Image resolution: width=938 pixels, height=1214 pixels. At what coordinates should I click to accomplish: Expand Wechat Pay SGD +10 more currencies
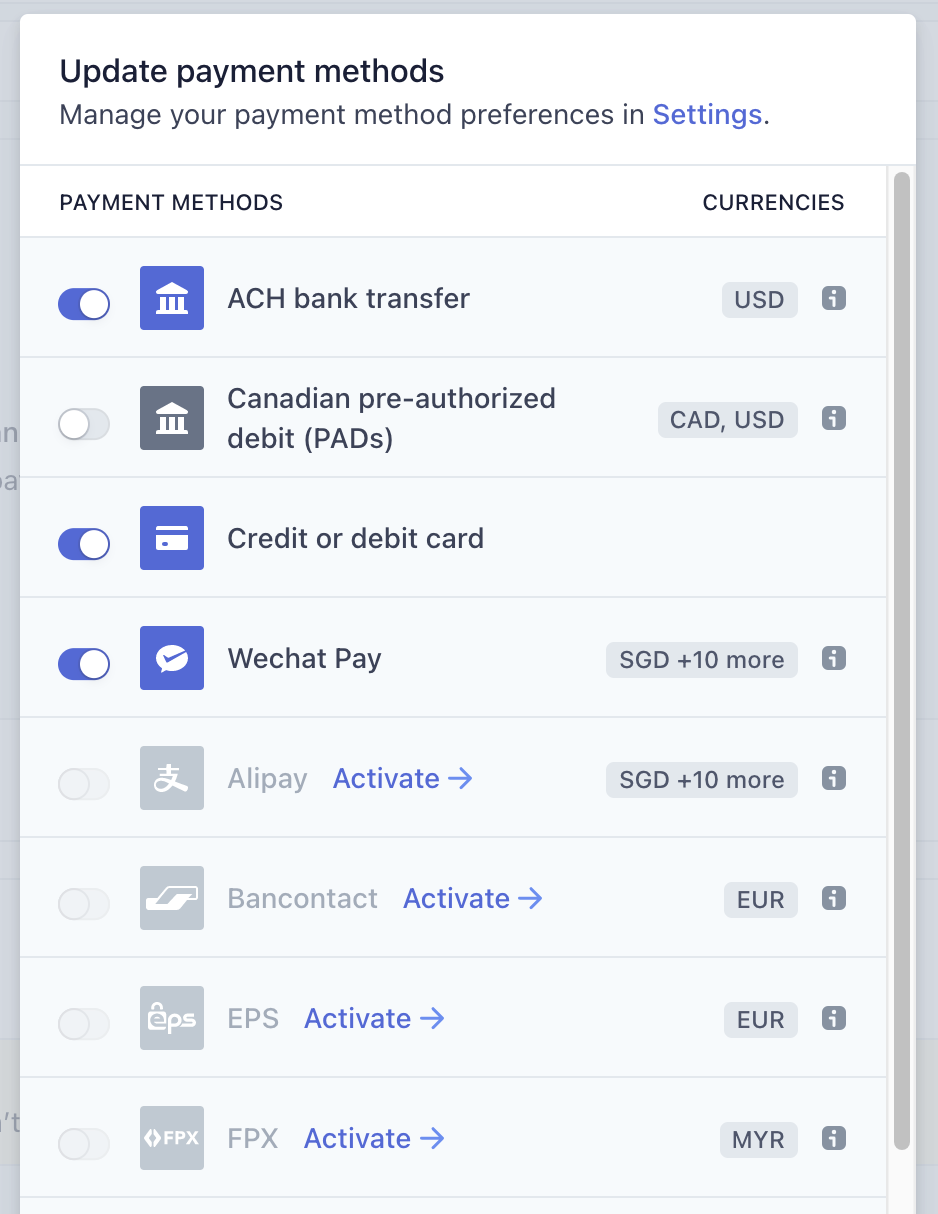(702, 660)
